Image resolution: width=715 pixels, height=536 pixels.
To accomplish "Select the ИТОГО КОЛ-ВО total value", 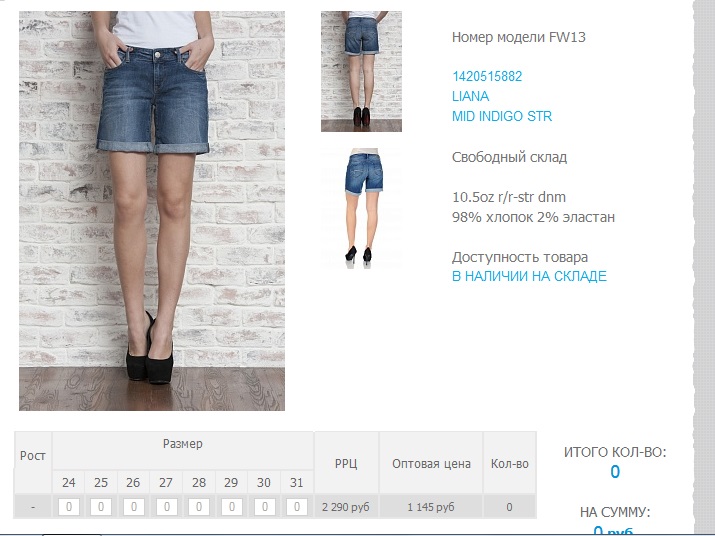I will (615, 471).
